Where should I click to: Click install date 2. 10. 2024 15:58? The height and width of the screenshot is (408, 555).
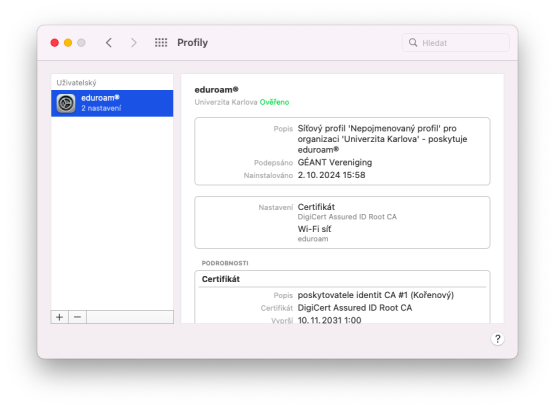tap(332, 175)
